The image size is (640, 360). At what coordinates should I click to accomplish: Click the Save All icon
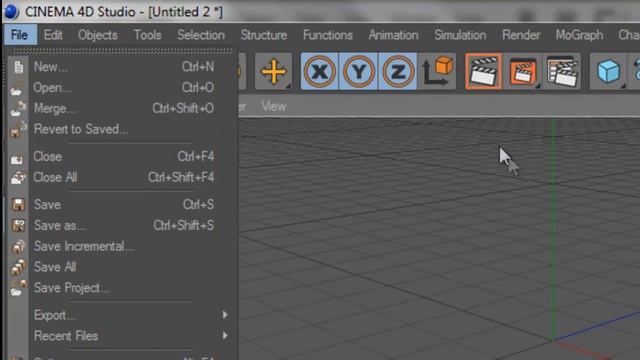[18, 267]
